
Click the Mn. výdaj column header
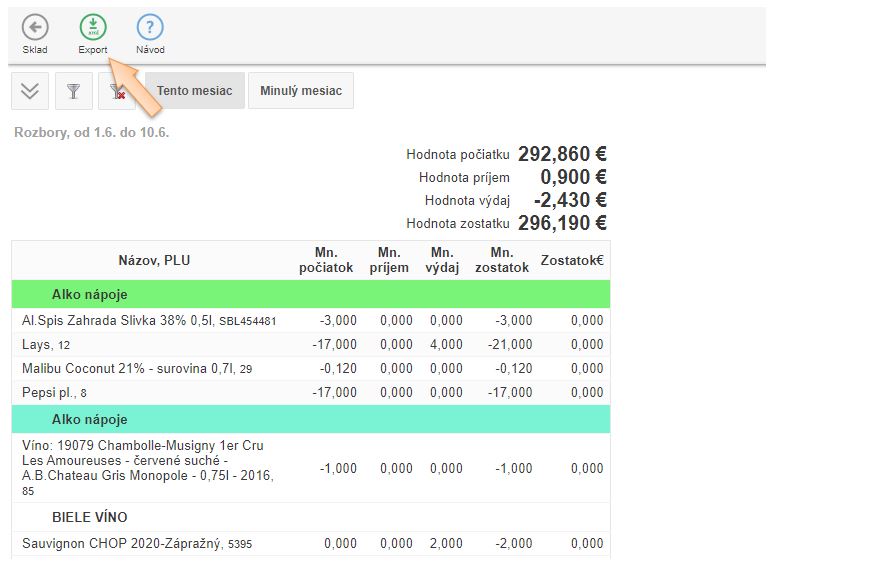(442, 260)
